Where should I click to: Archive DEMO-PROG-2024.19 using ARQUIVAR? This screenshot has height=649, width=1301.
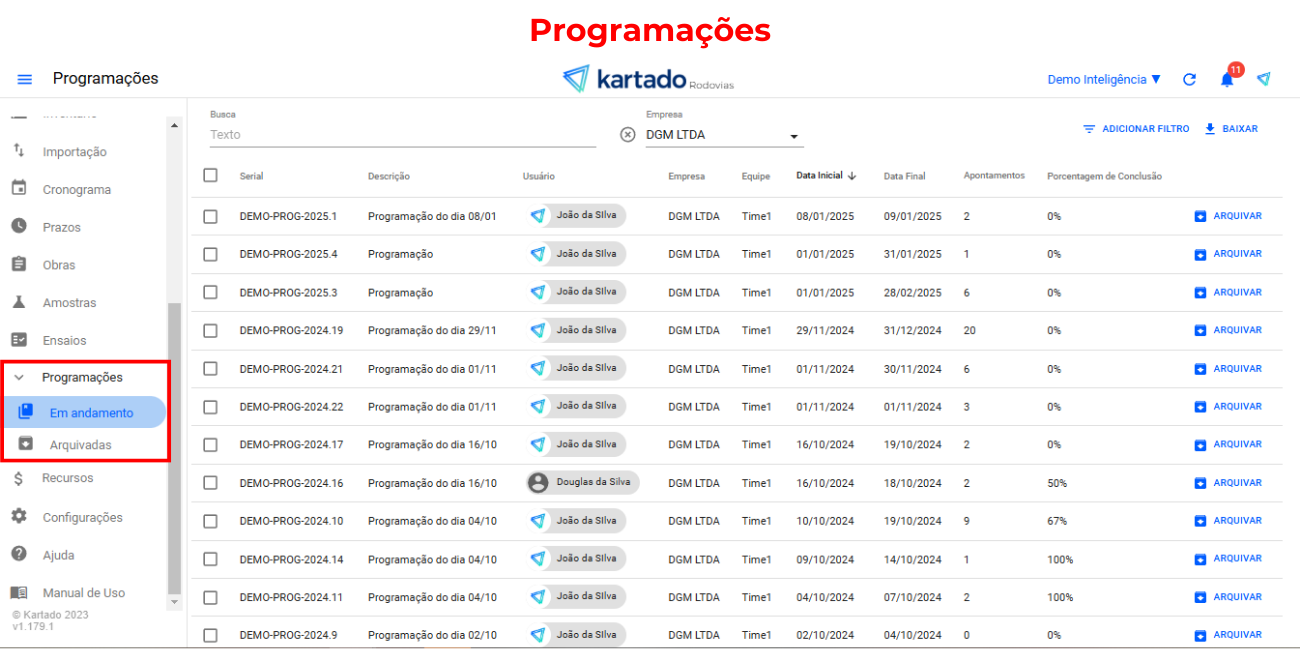1228,330
